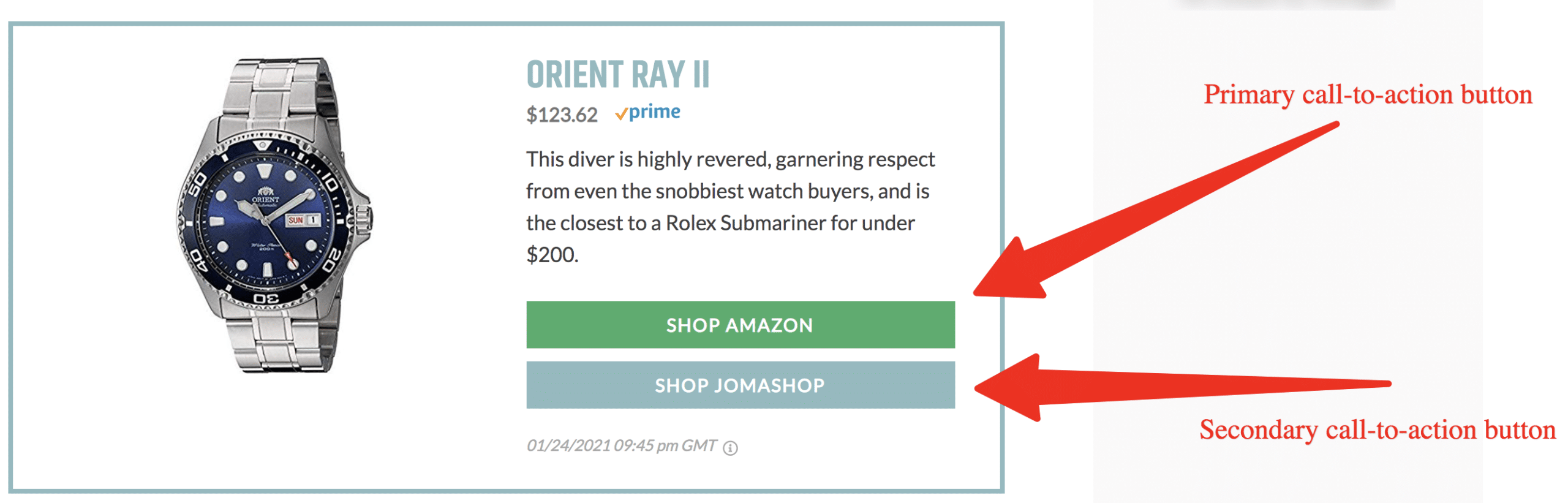This screenshot has width=1568, height=503.
Task: Open the info icon beside the timestamp
Action: coord(730,448)
